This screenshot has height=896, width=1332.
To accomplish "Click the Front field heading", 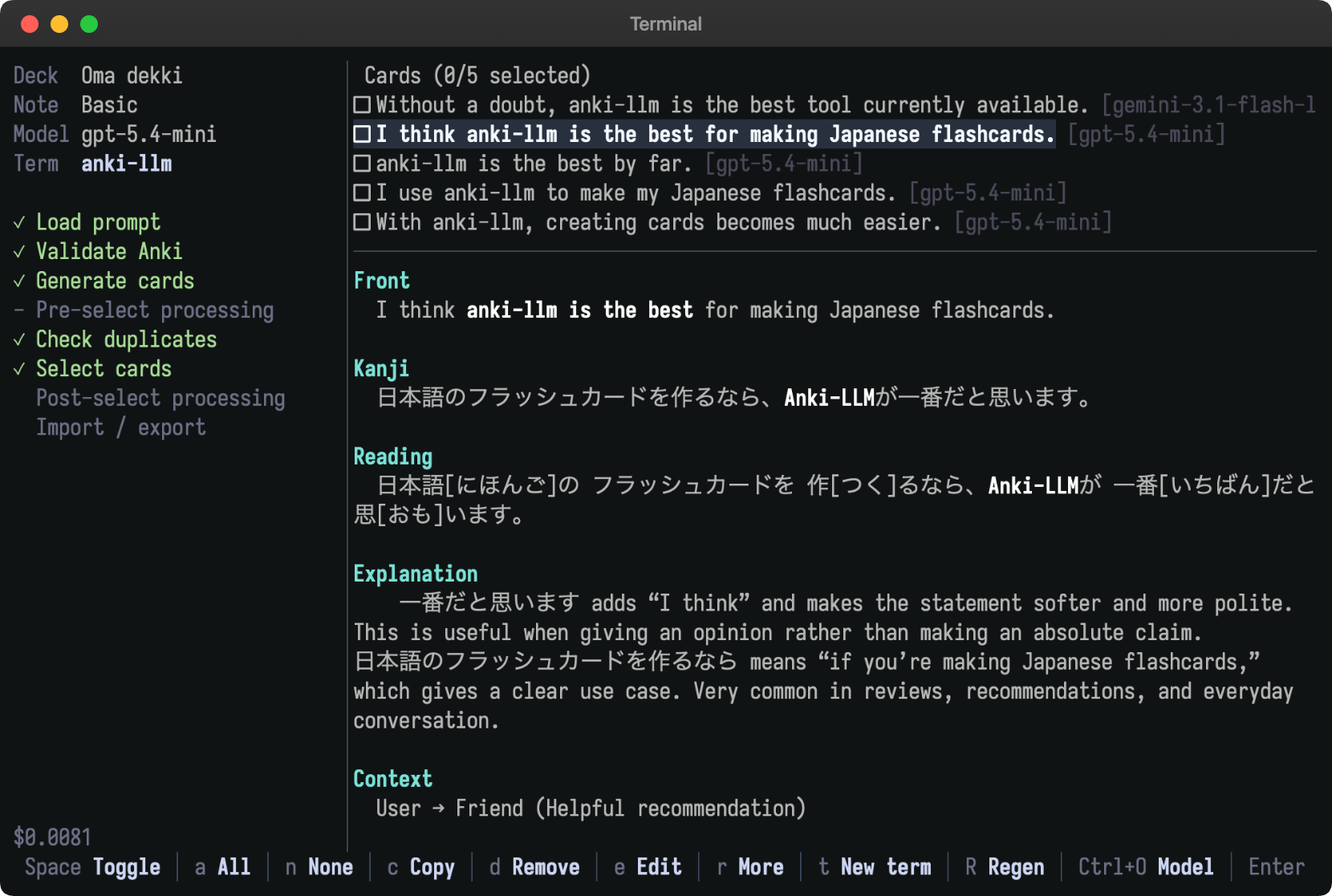I will point(382,281).
